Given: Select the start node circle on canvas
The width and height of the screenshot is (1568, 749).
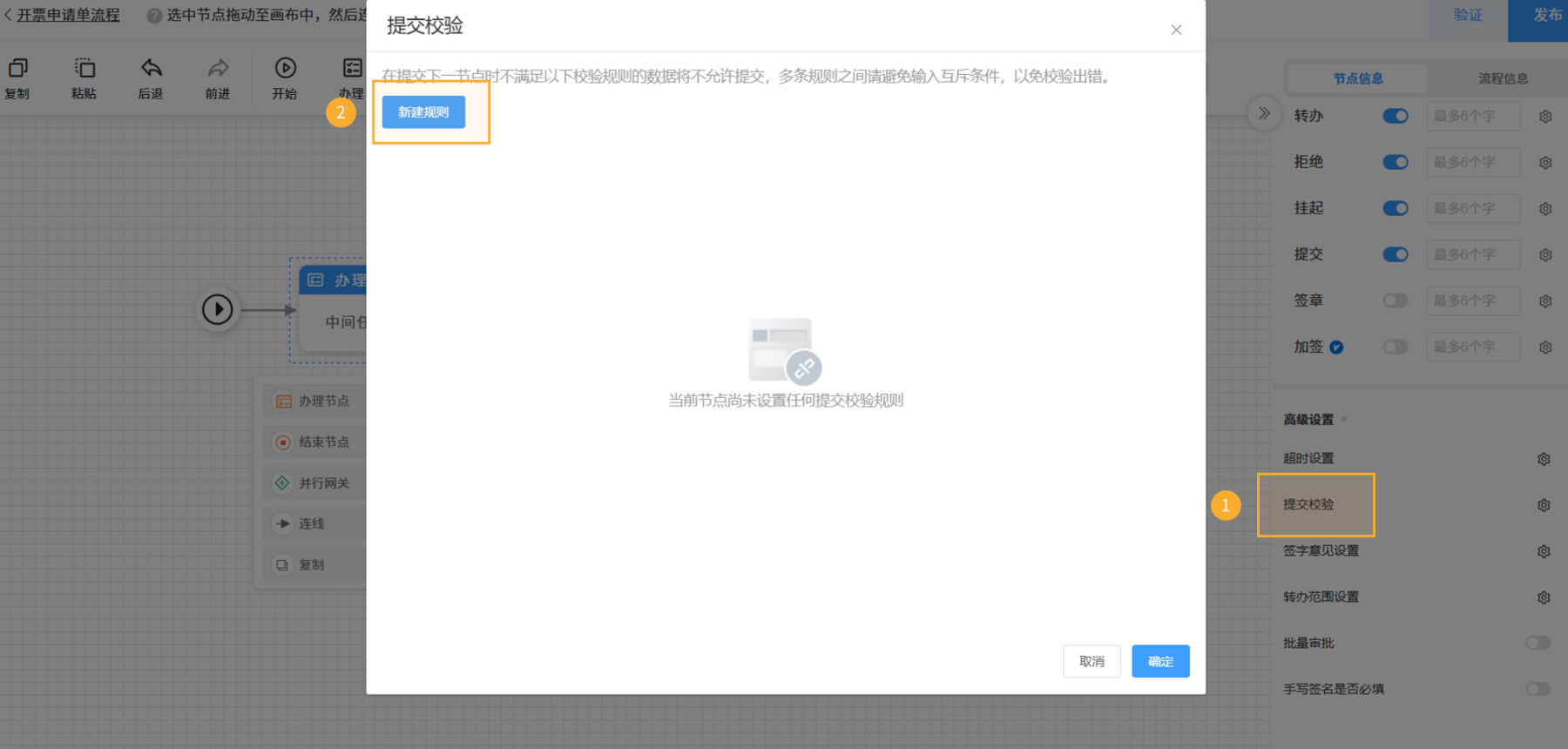Looking at the screenshot, I should tap(218, 309).
